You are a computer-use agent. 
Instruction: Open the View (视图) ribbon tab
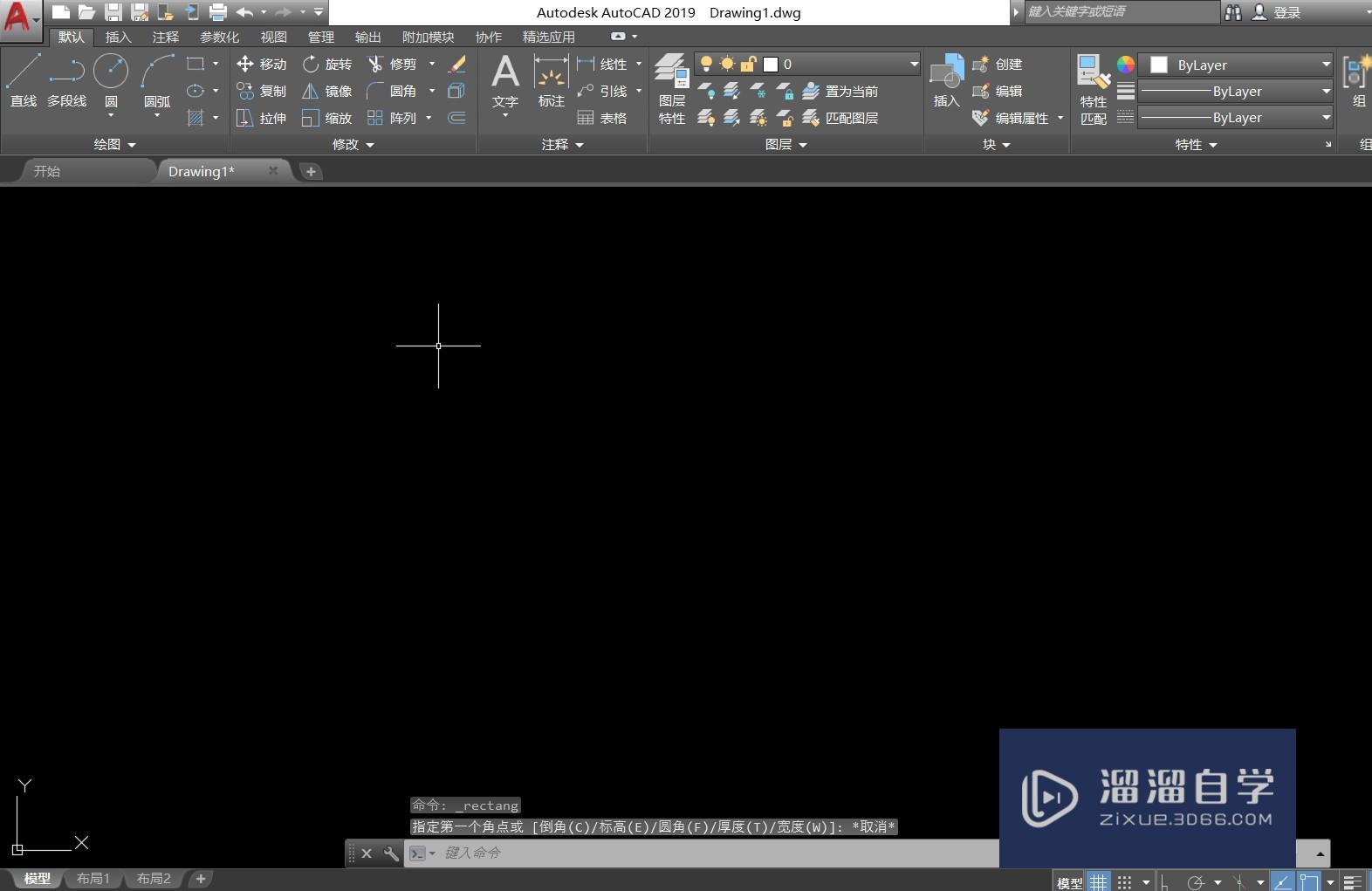coord(273,37)
